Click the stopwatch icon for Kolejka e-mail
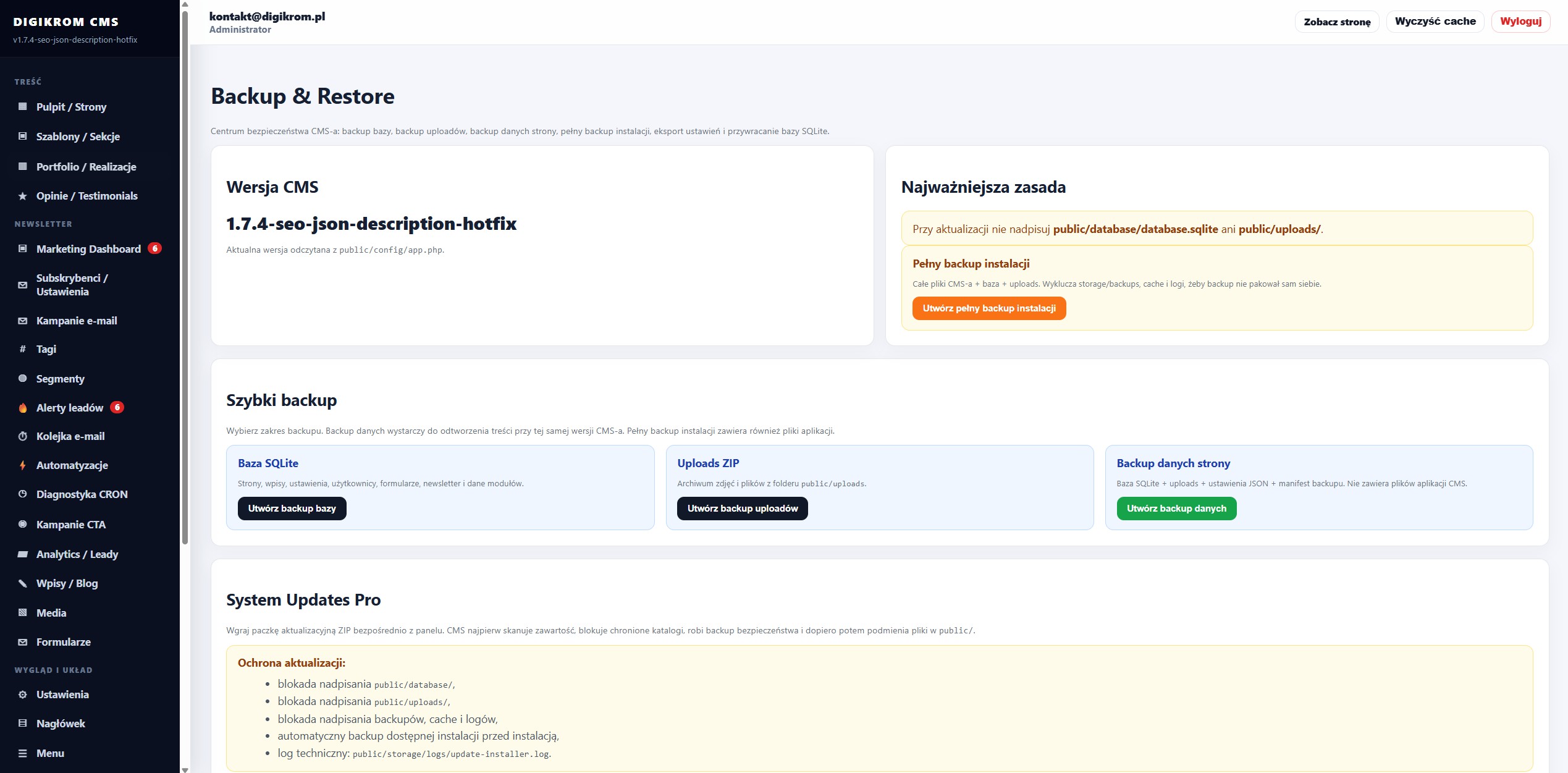Viewport: 1568px width, 773px height. tap(23, 436)
